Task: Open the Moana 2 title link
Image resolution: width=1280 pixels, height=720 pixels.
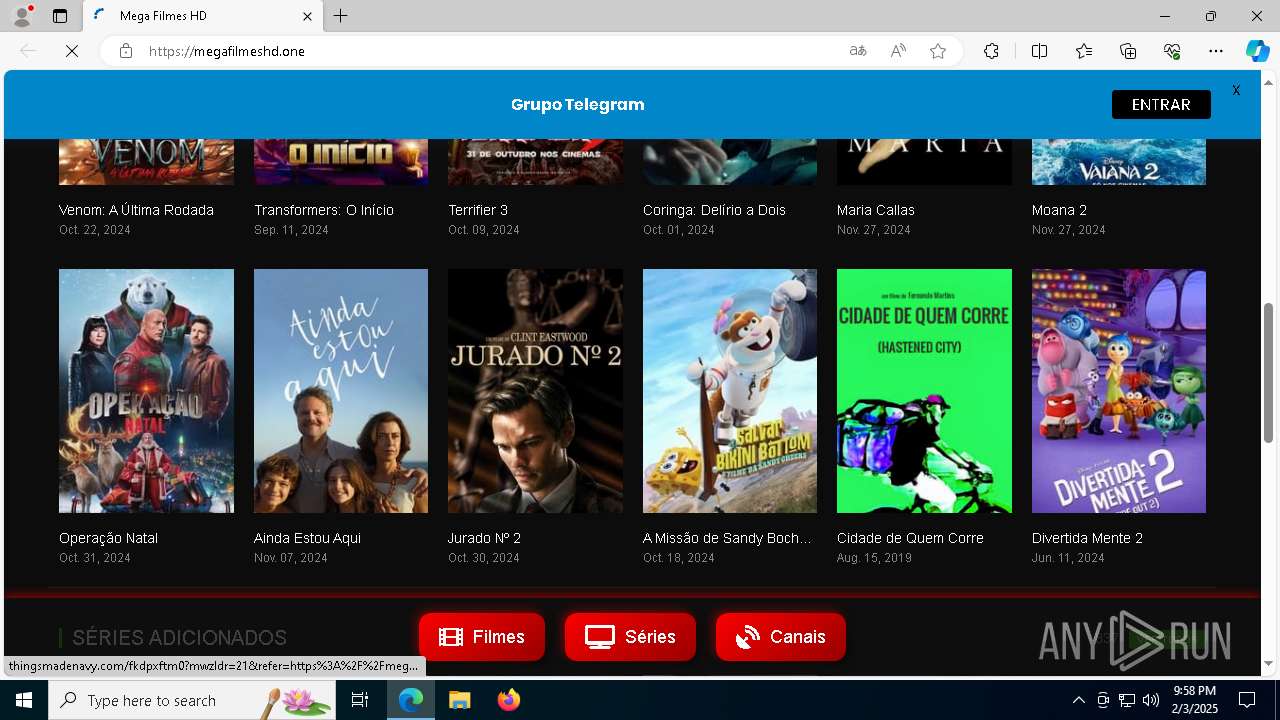Action: [1059, 210]
